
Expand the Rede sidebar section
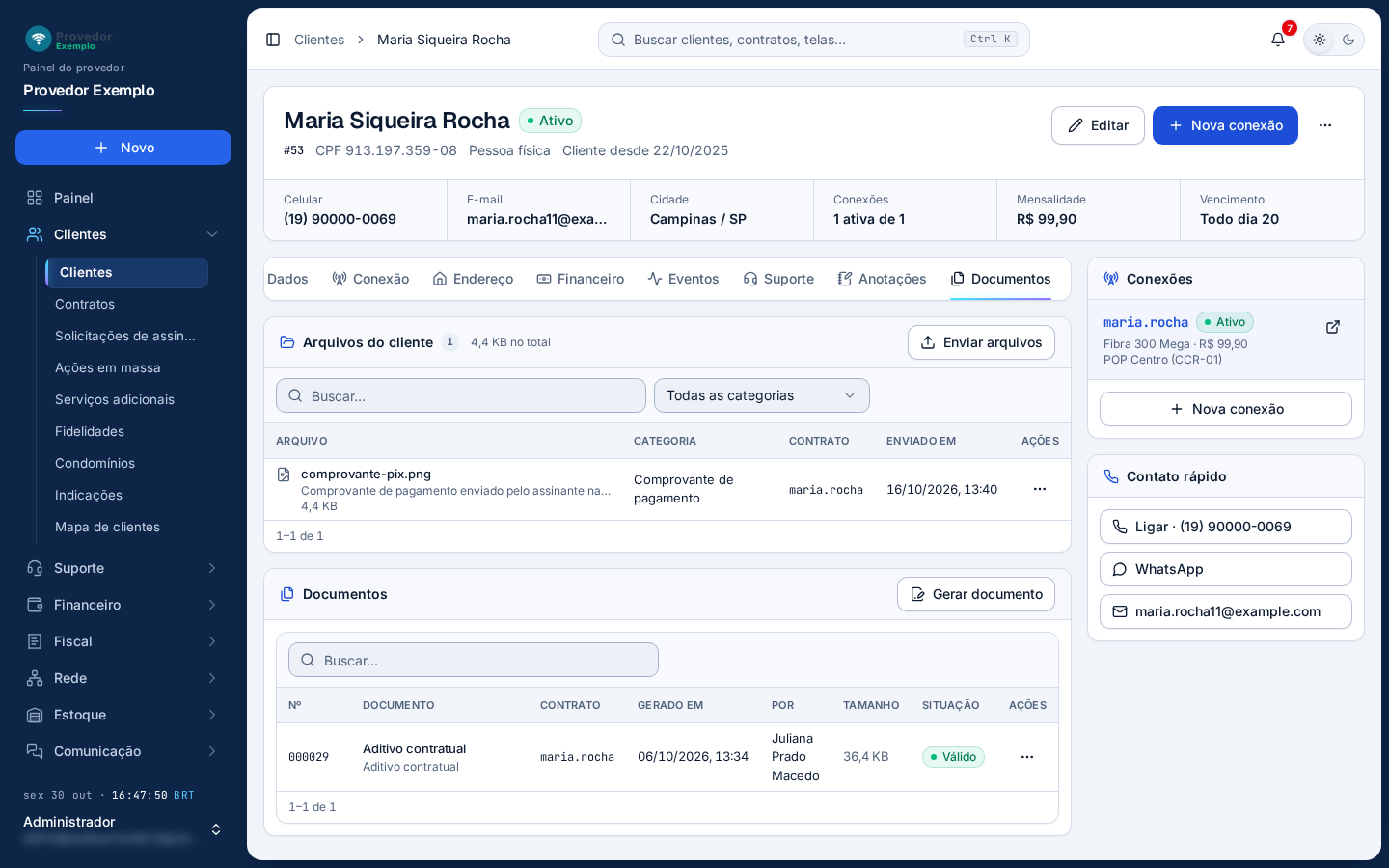coord(212,678)
